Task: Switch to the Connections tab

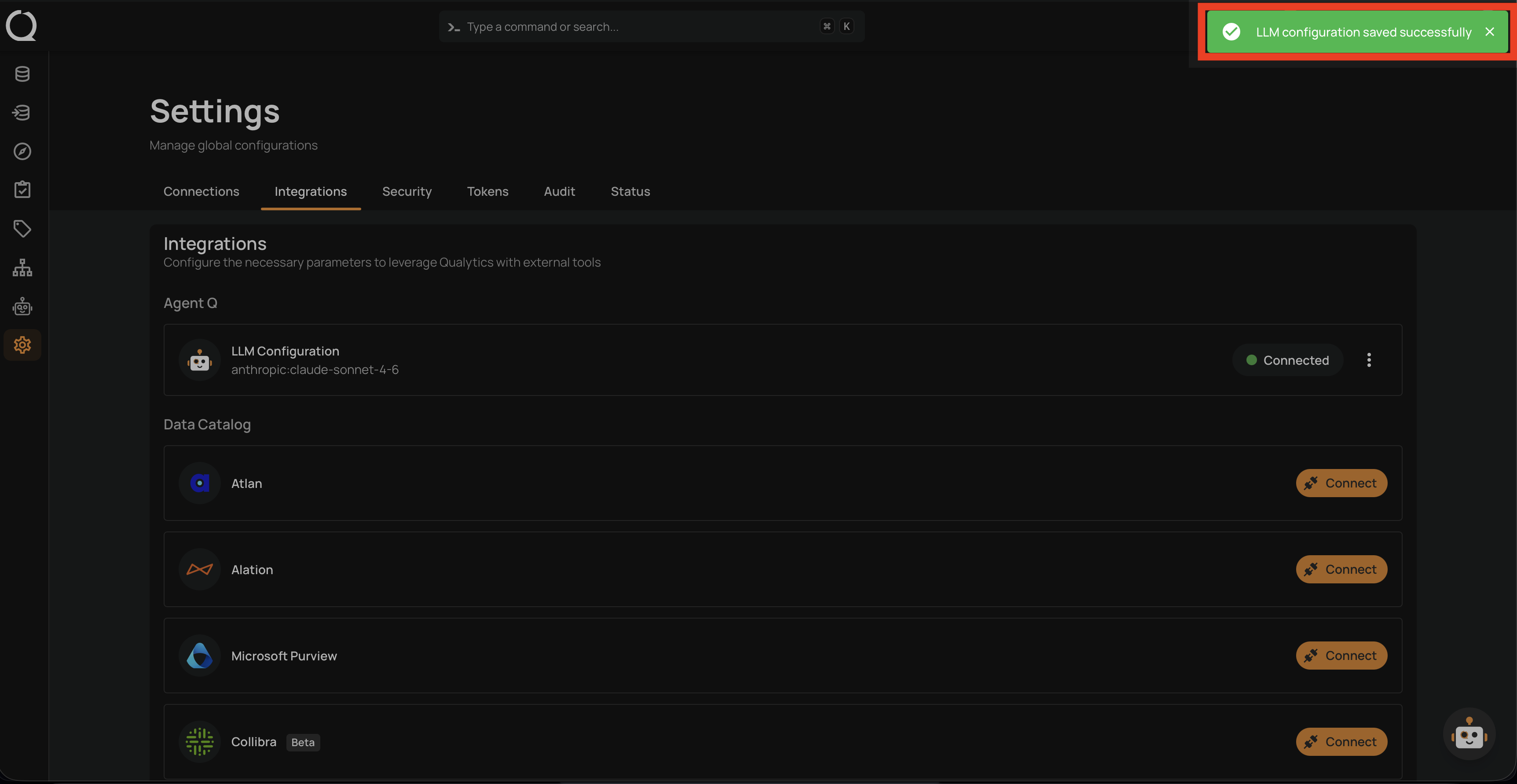Action: point(202,191)
